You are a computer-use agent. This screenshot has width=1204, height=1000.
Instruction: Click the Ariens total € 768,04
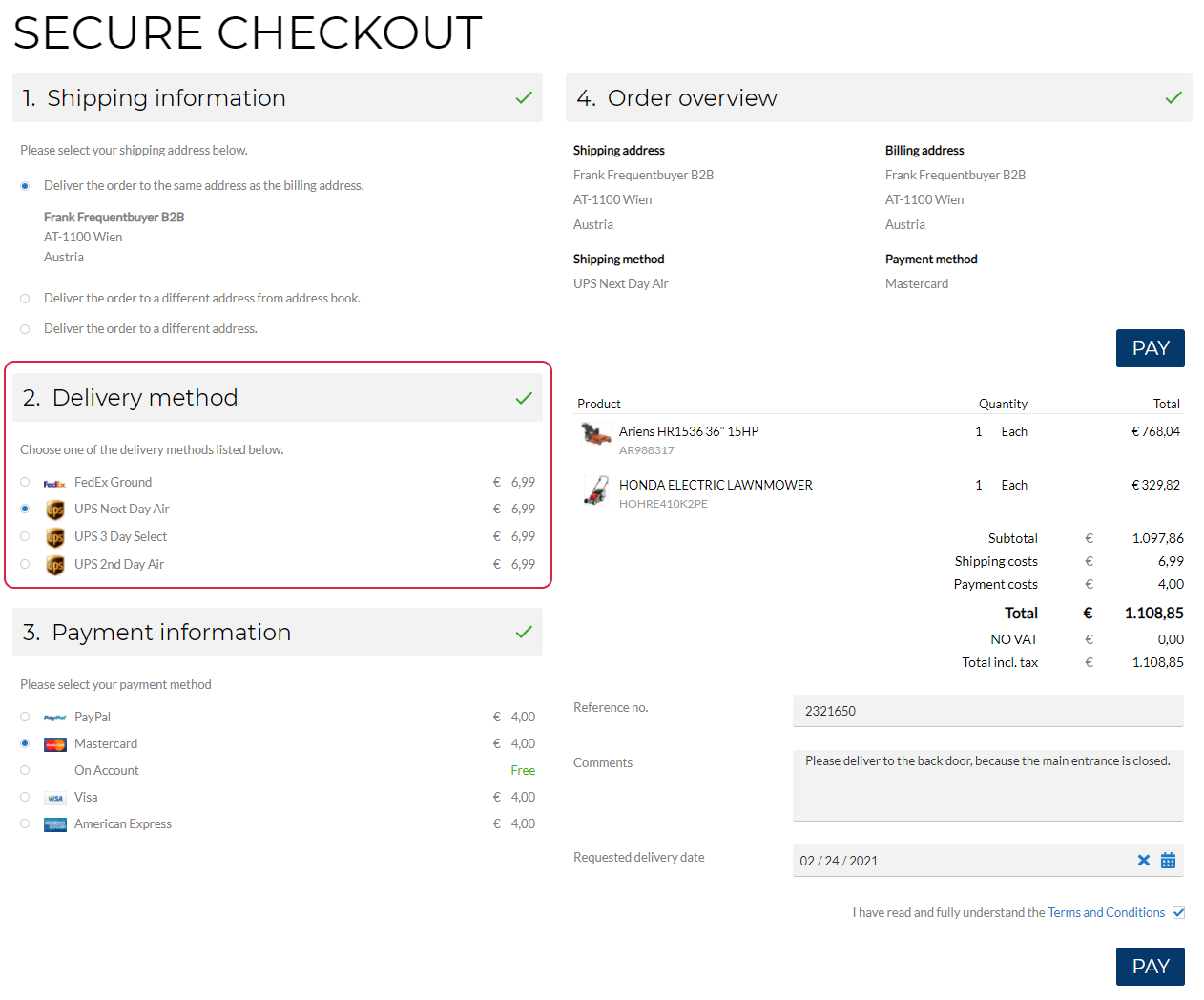[1155, 432]
